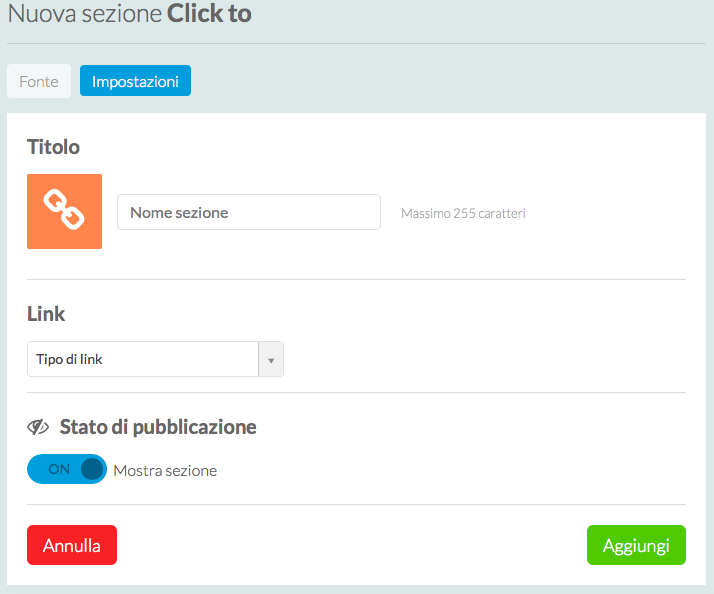Image resolution: width=714 pixels, height=594 pixels.
Task: Focus the Nome sezione input field
Action: pos(249,212)
